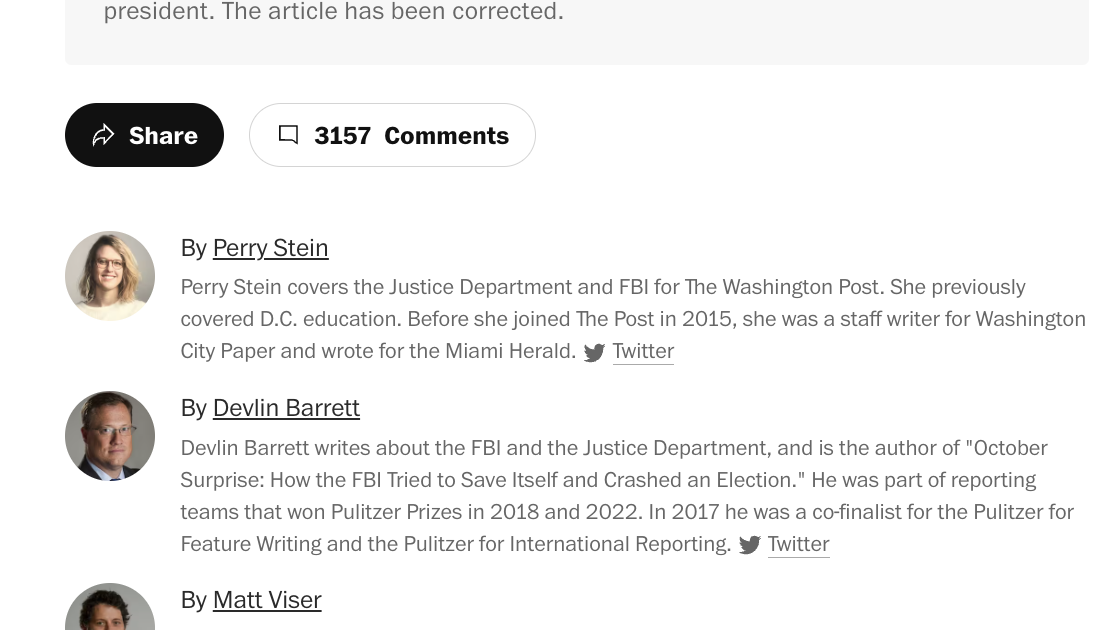The width and height of the screenshot is (1104, 630).
Task: Click Devlin Barrett's bio paragraph
Action: 627,496
